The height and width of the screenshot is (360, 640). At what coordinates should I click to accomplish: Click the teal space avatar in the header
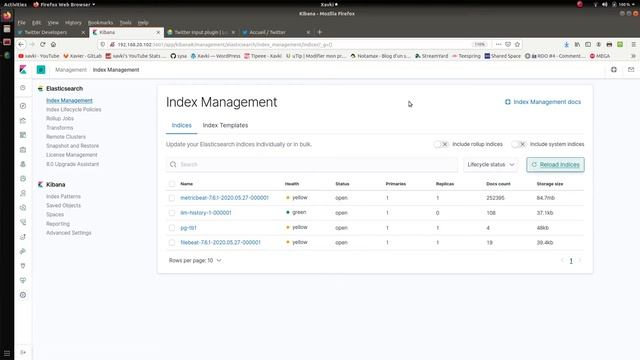[x=41, y=70]
